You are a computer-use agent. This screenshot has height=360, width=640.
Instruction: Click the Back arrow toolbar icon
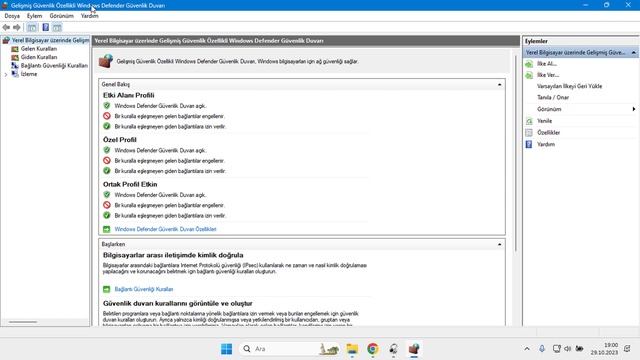pos(6,27)
